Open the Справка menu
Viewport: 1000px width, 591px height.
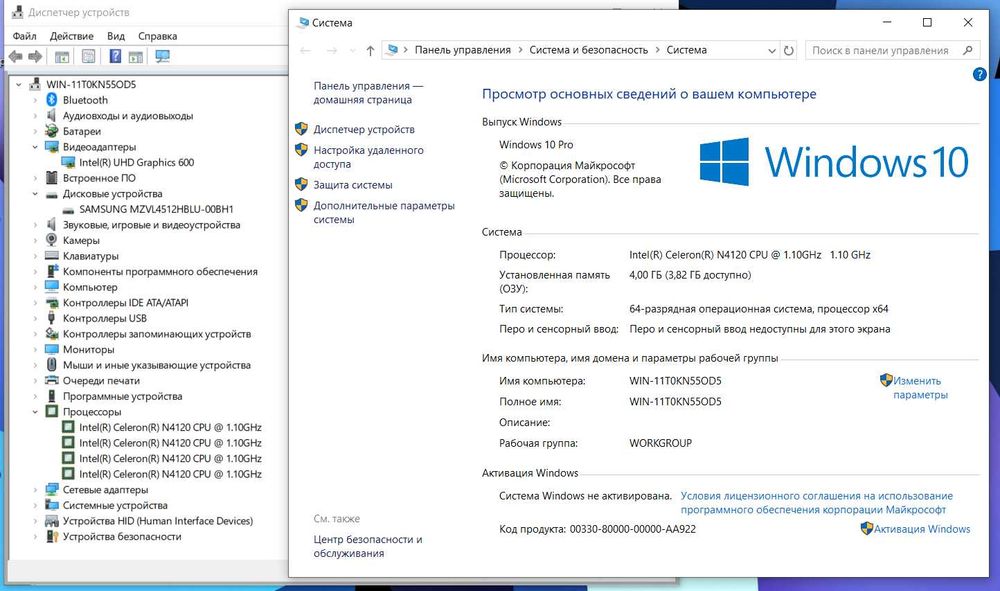(x=157, y=36)
